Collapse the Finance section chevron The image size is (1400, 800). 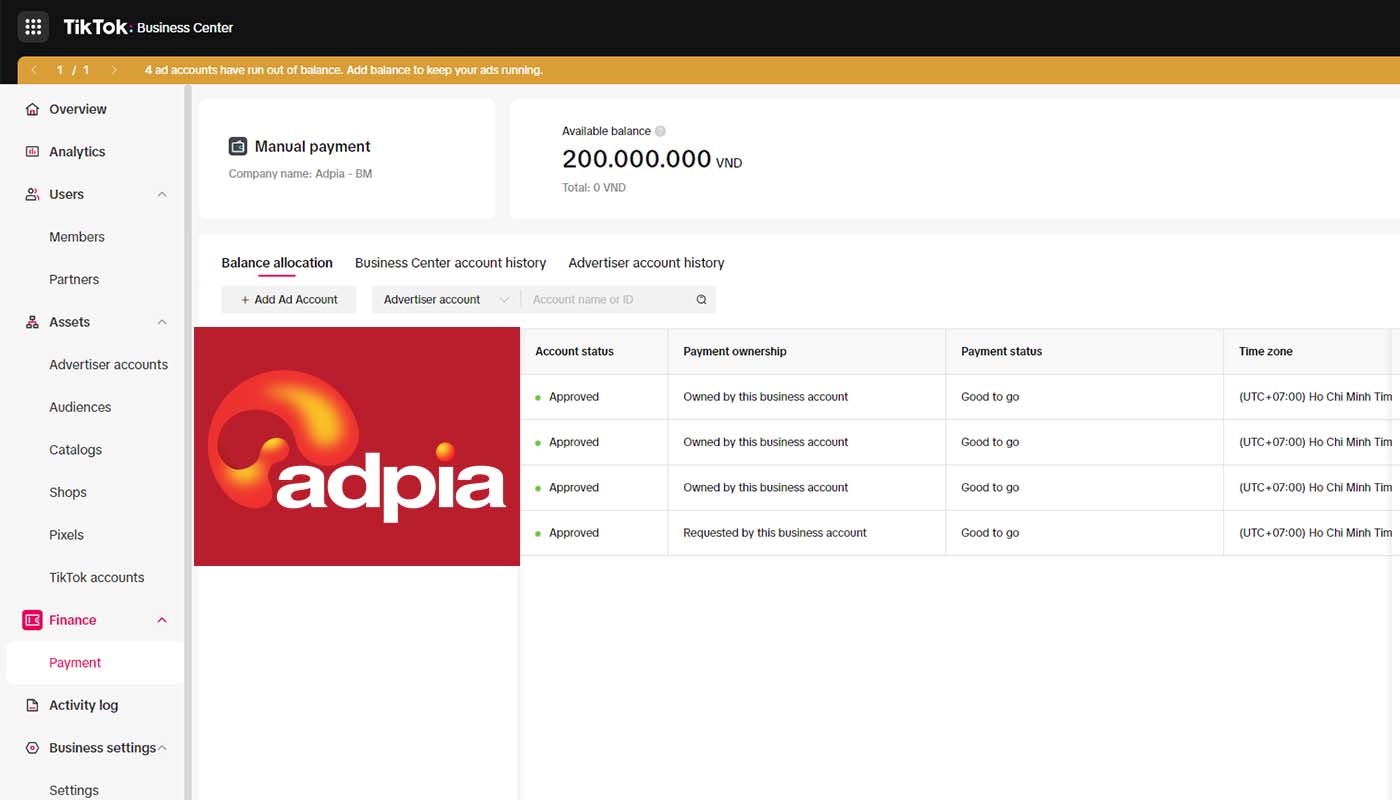coord(162,620)
